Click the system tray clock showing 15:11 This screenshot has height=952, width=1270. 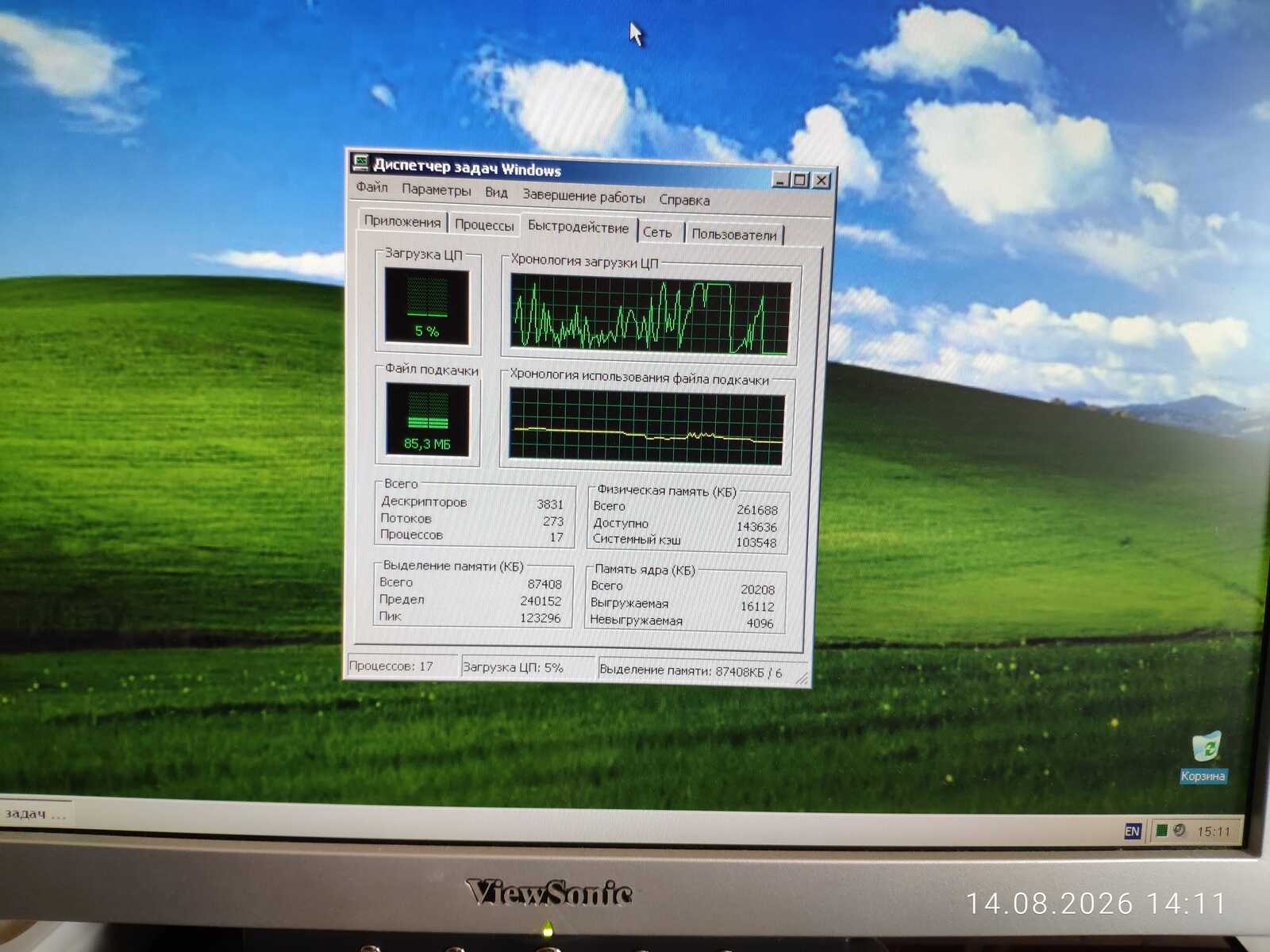1213,831
